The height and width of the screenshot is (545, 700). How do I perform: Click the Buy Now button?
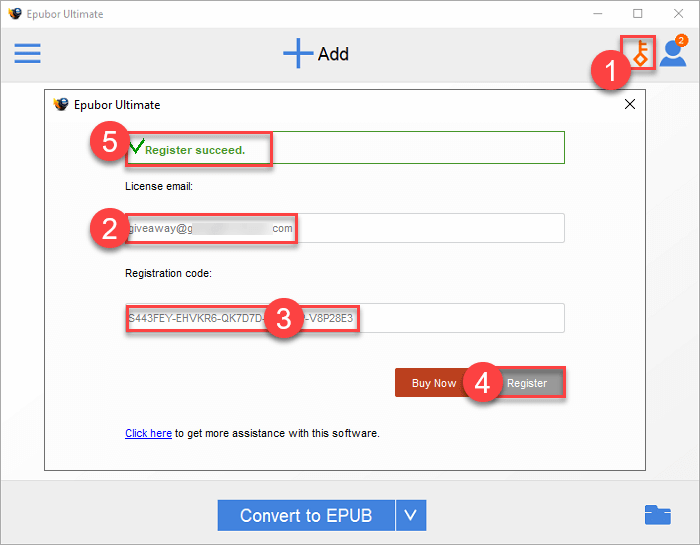click(x=434, y=383)
